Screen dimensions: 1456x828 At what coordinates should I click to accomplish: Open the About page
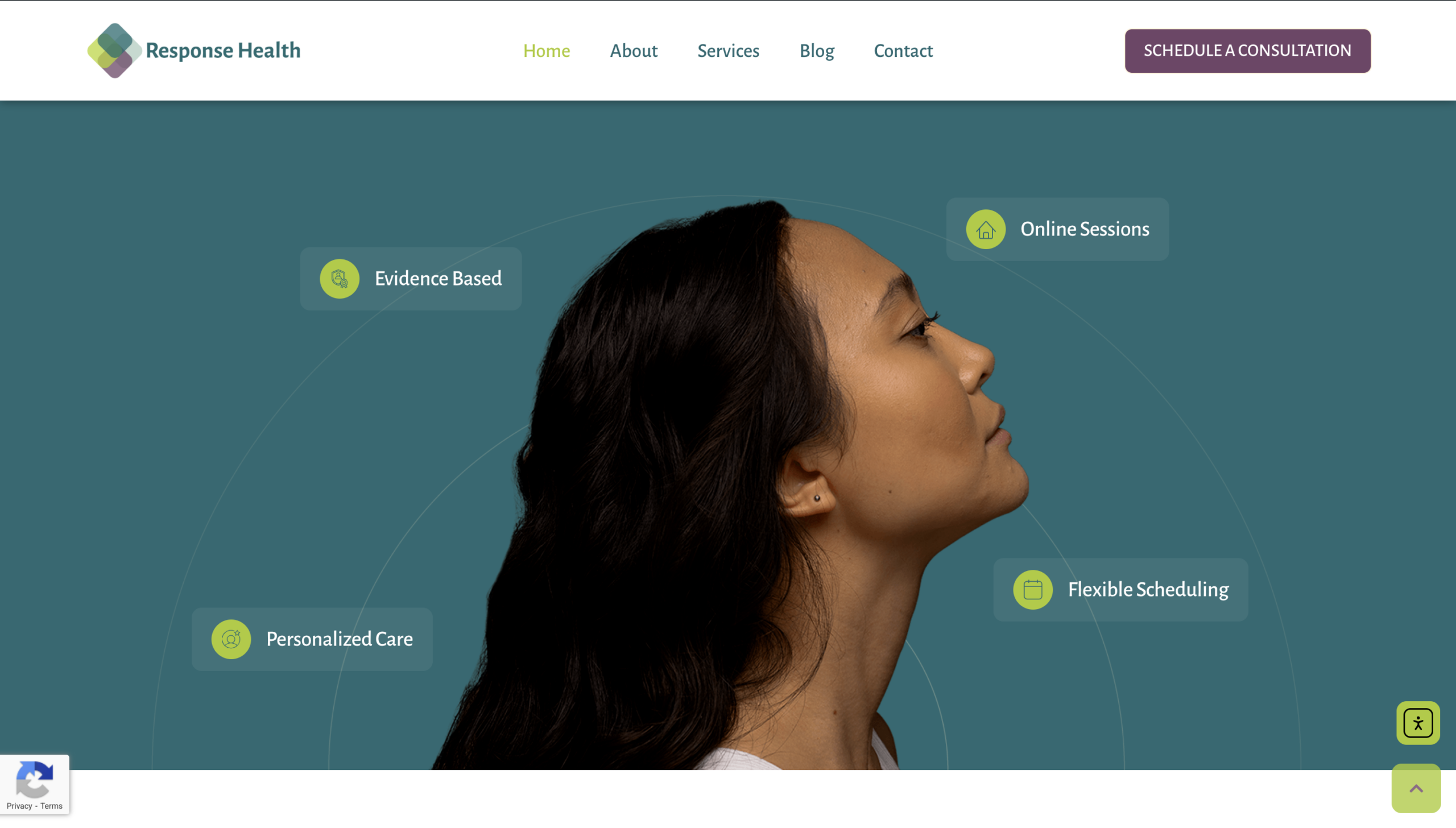point(634,51)
